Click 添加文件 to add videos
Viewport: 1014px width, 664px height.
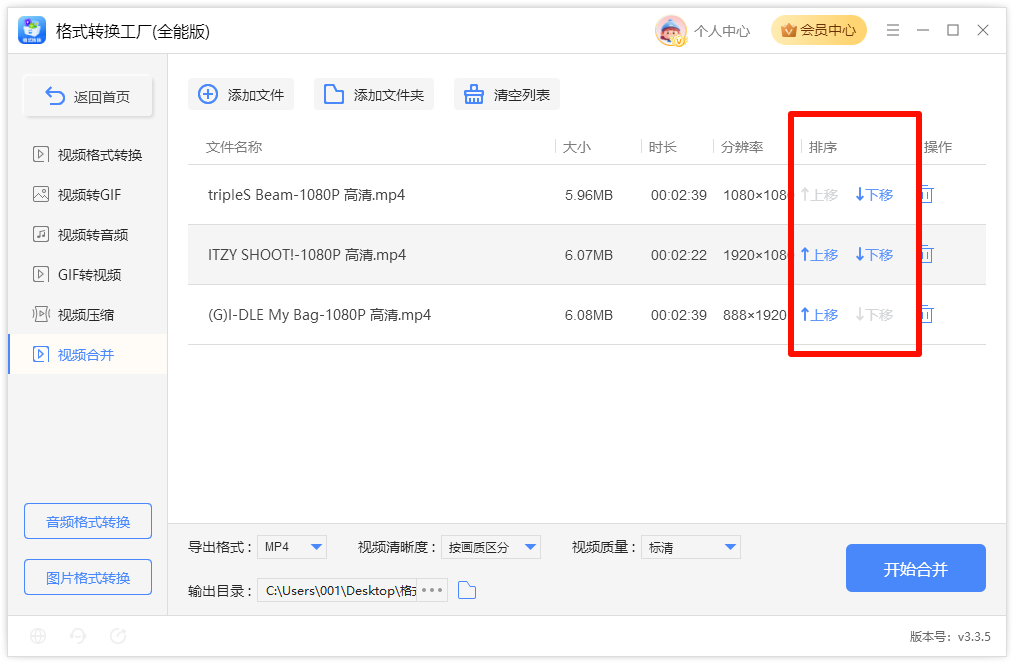pyautogui.click(x=241, y=94)
